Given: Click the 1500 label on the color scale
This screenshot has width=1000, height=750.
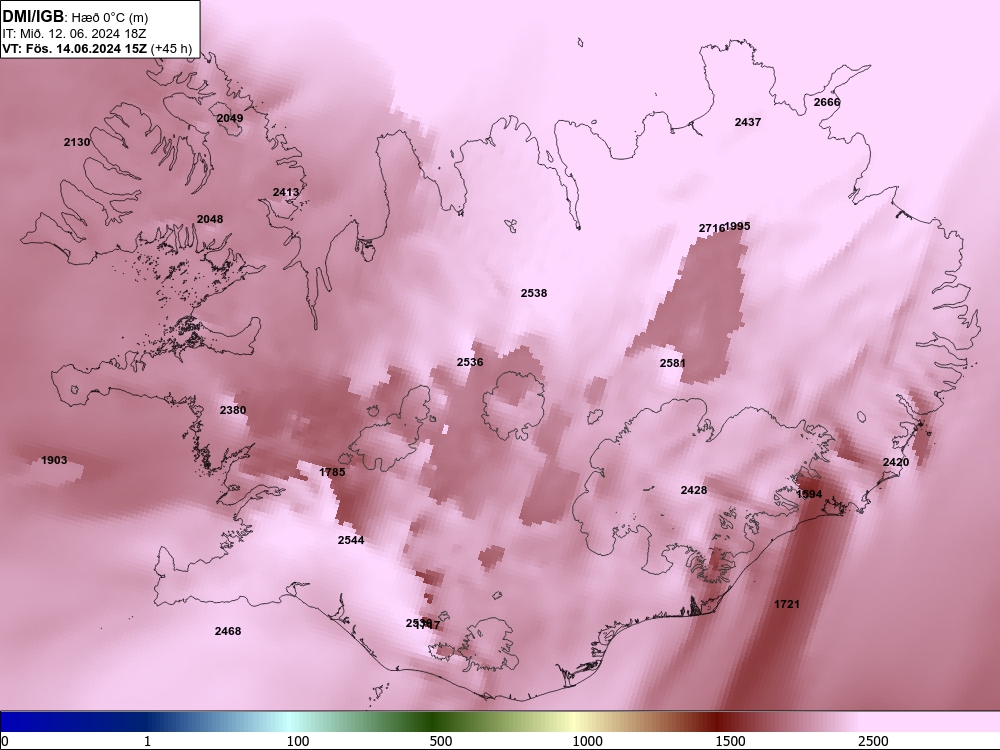Looking at the screenshot, I should coord(730,741).
